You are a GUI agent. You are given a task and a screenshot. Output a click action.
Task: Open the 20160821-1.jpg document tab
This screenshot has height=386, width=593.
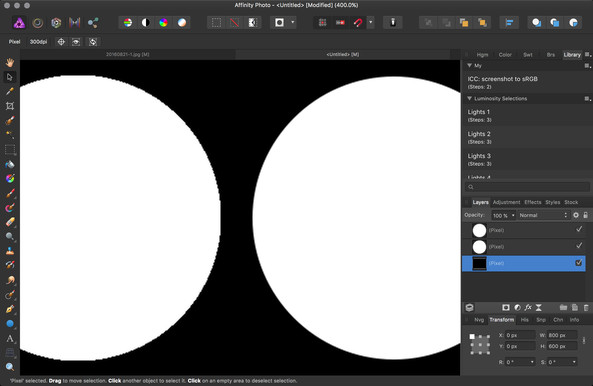[x=127, y=54]
